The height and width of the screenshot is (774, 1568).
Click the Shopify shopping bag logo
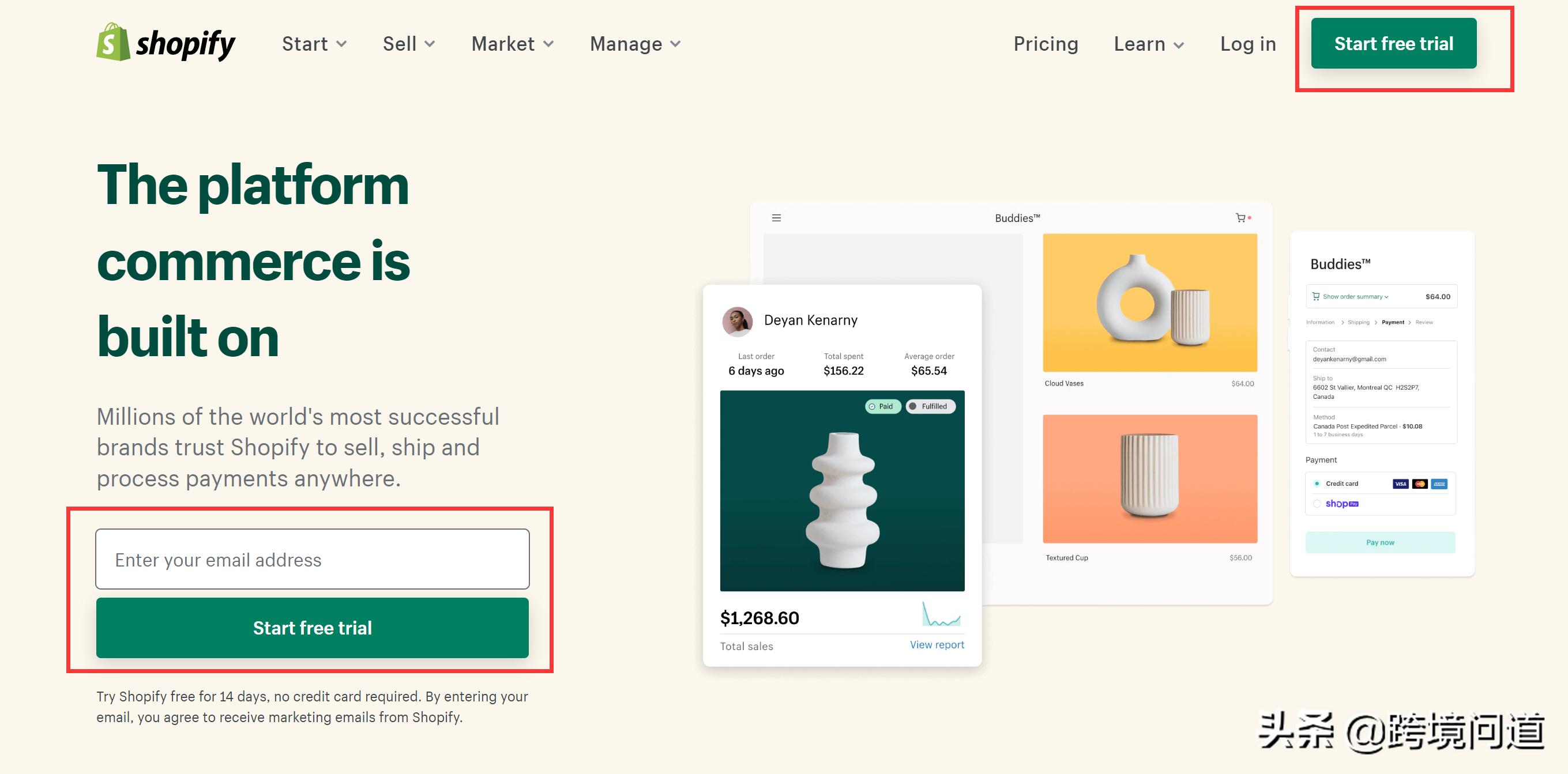pos(113,43)
